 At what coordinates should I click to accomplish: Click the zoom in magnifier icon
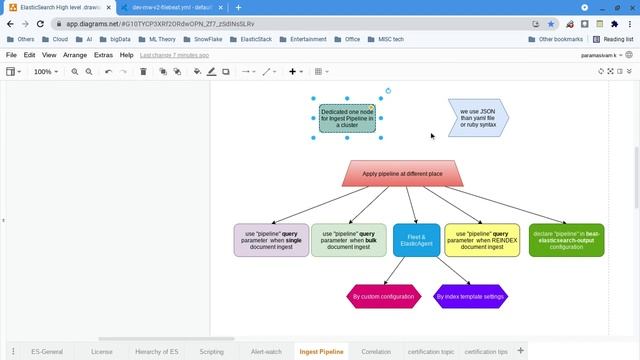pos(75,72)
